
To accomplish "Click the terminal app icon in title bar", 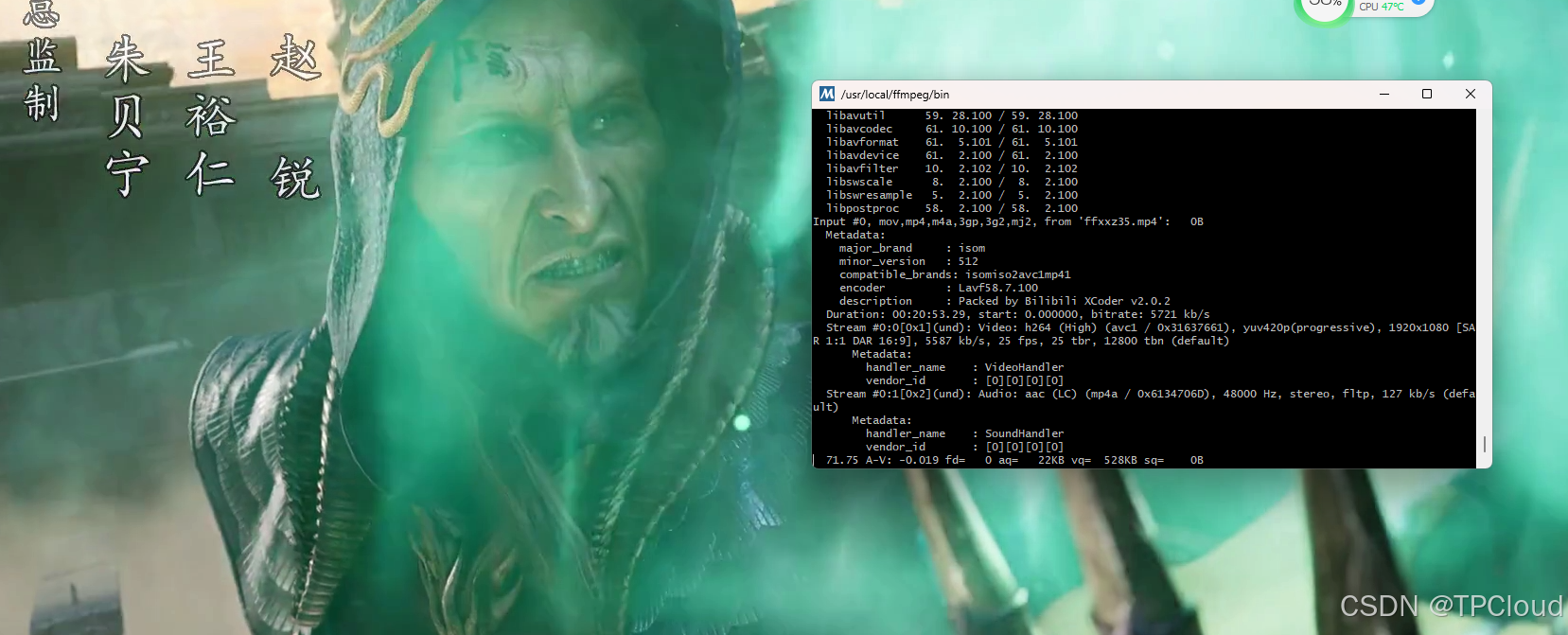I will (827, 94).
